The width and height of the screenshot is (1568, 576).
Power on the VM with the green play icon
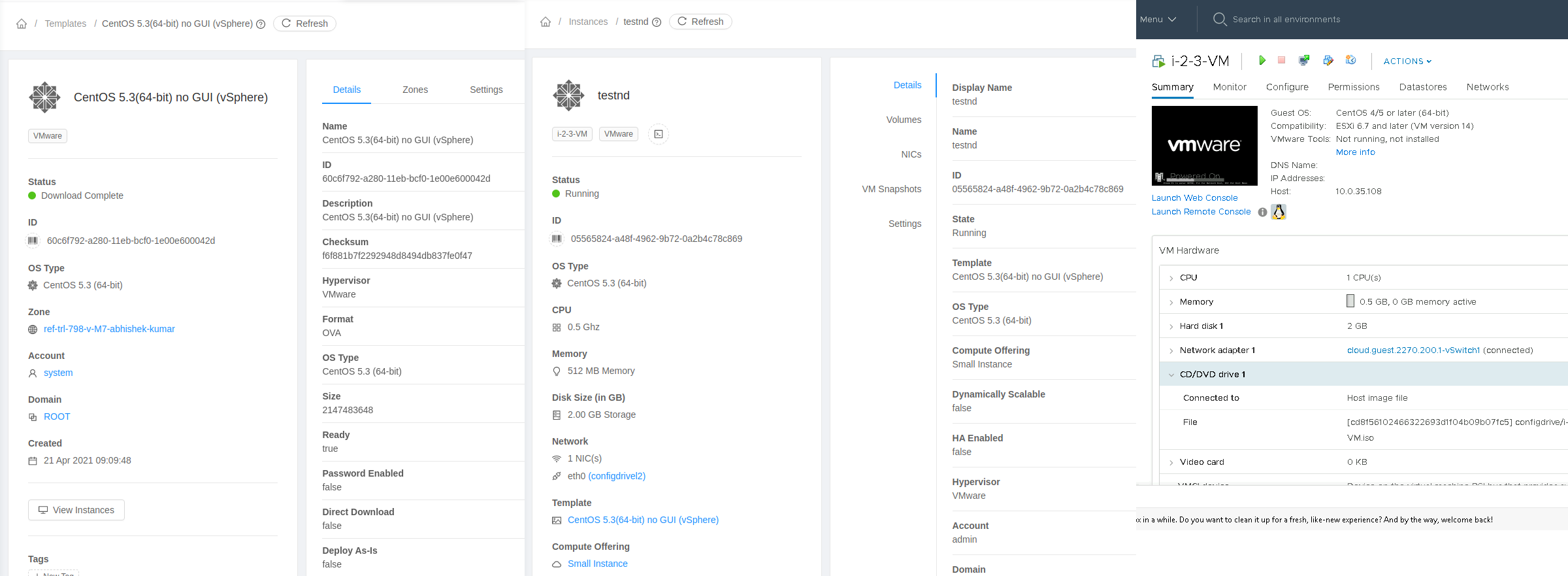(x=1262, y=60)
